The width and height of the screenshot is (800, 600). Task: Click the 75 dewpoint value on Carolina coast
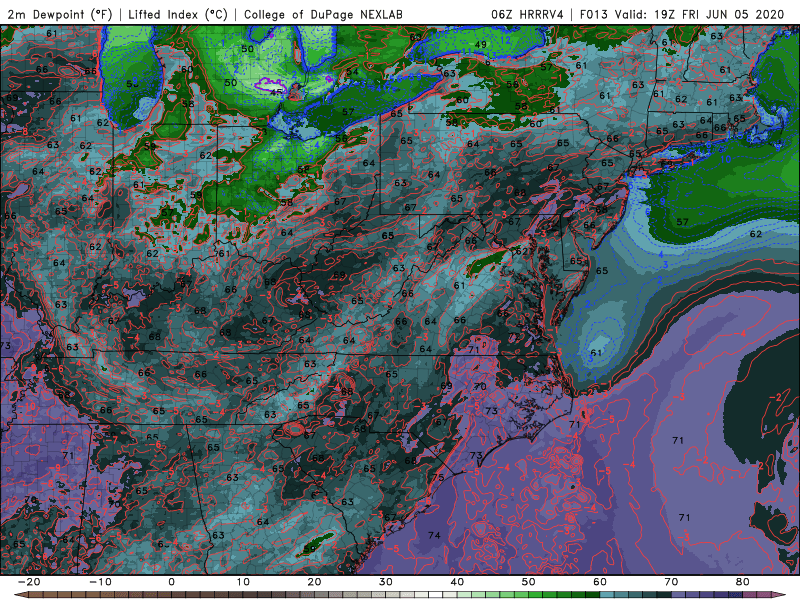(438, 478)
